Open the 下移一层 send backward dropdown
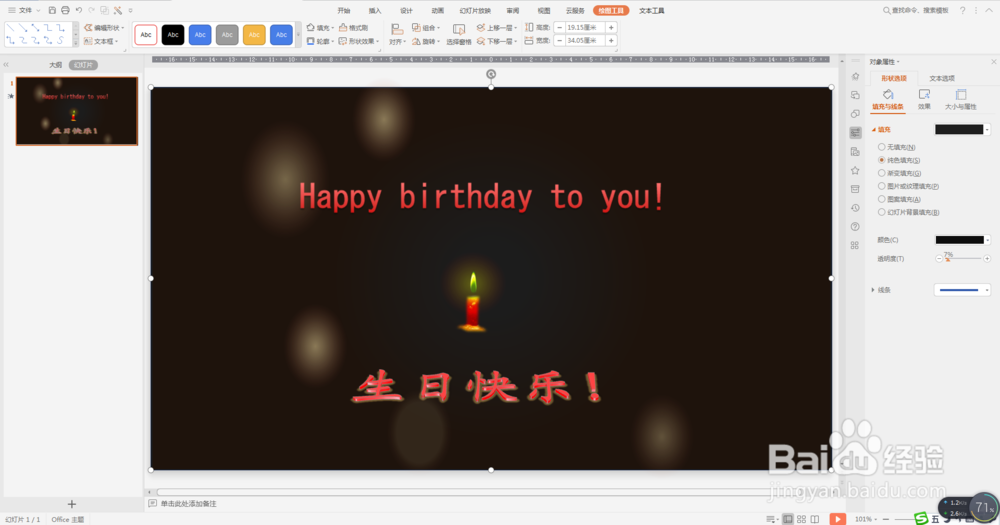 pos(497,41)
